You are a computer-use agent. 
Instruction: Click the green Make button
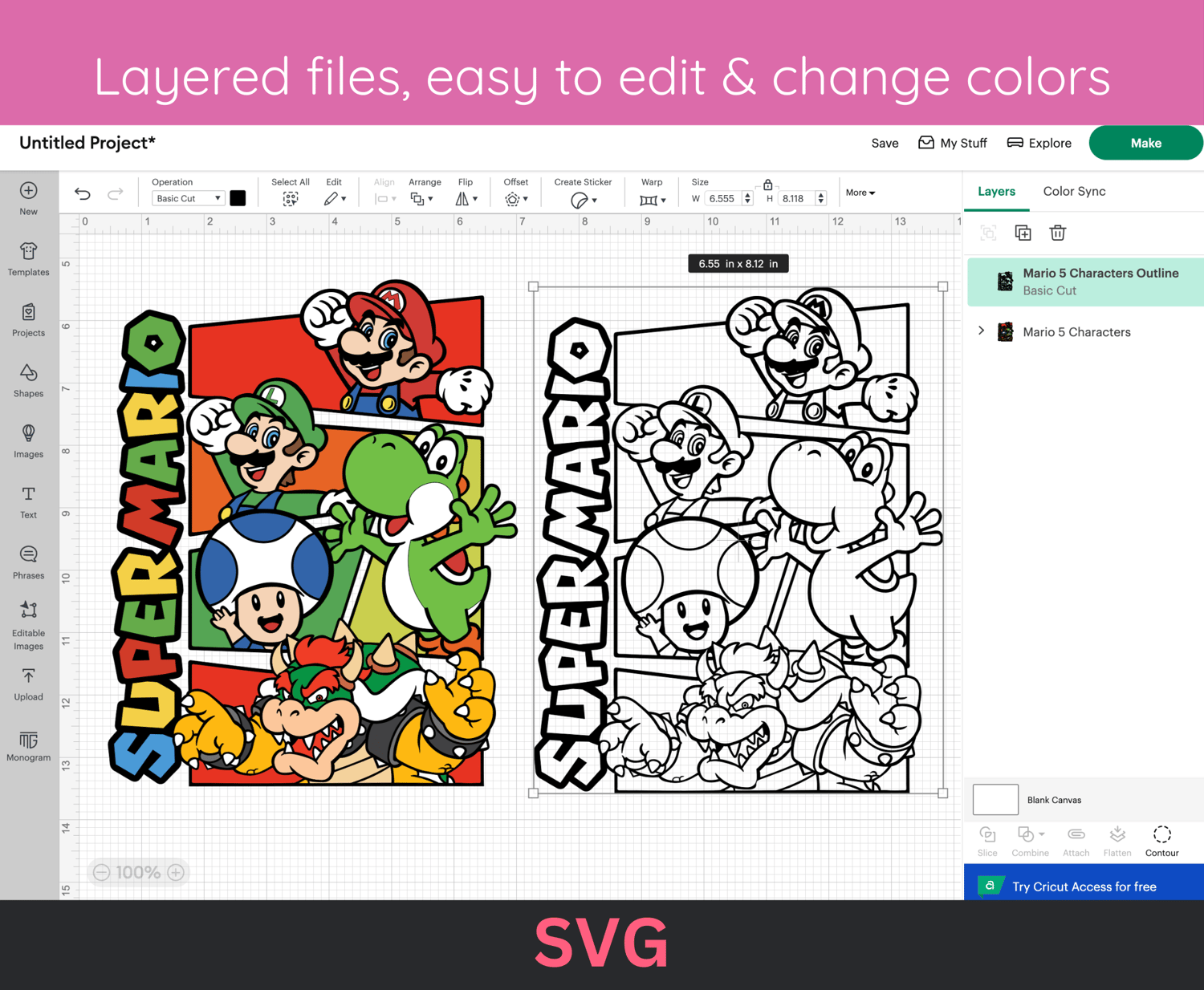[x=1146, y=143]
